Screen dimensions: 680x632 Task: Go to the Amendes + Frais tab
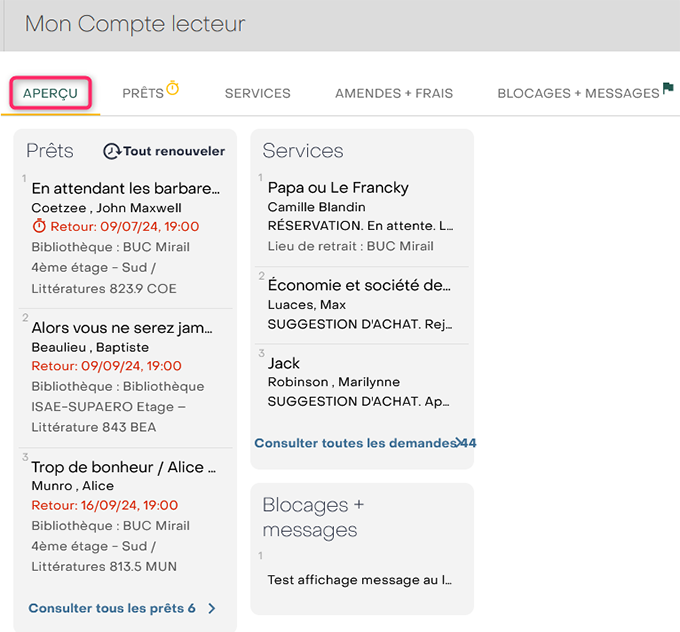(394, 93)
